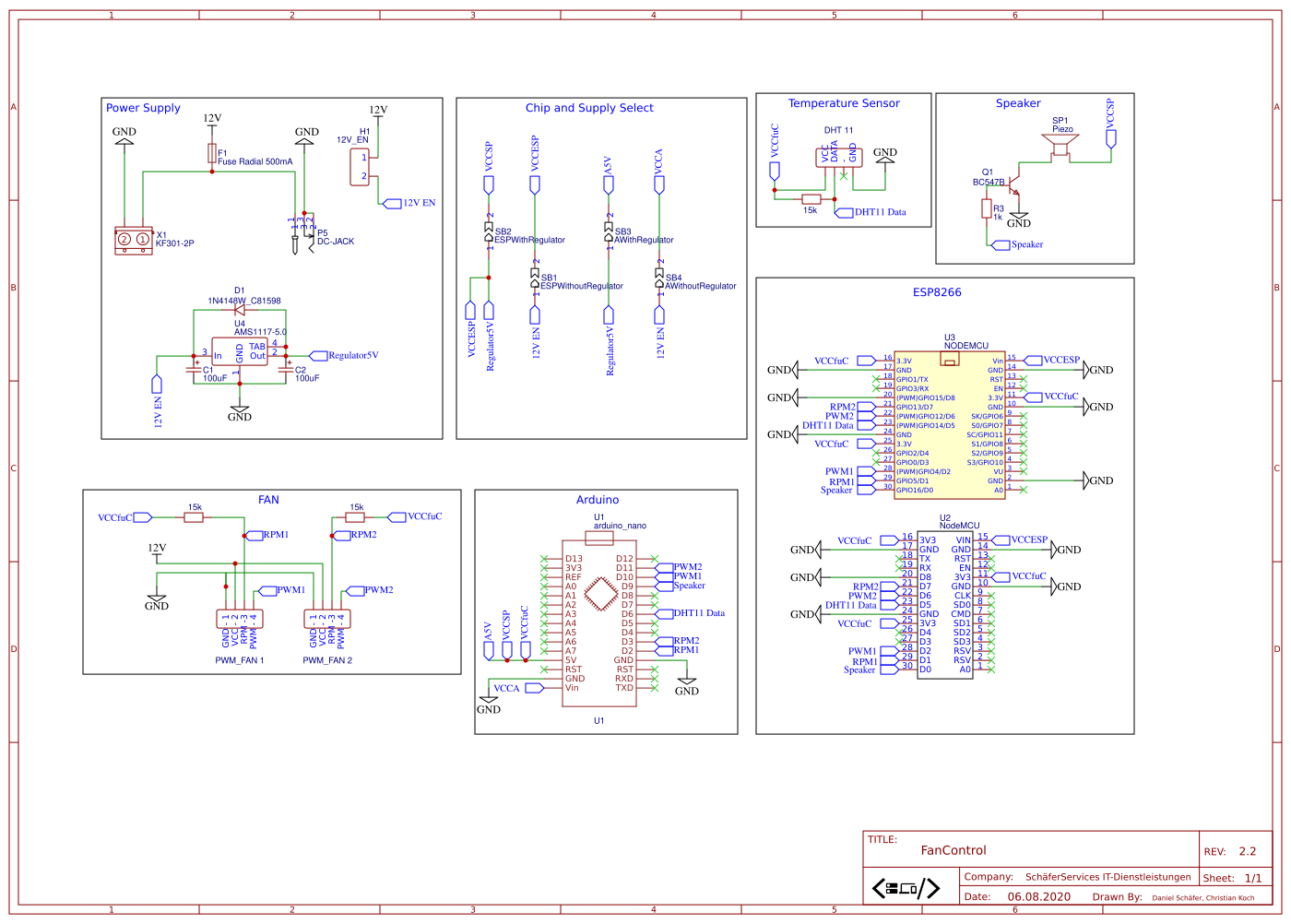Select the C2 100uF capacitor symbol

[286, 369]
